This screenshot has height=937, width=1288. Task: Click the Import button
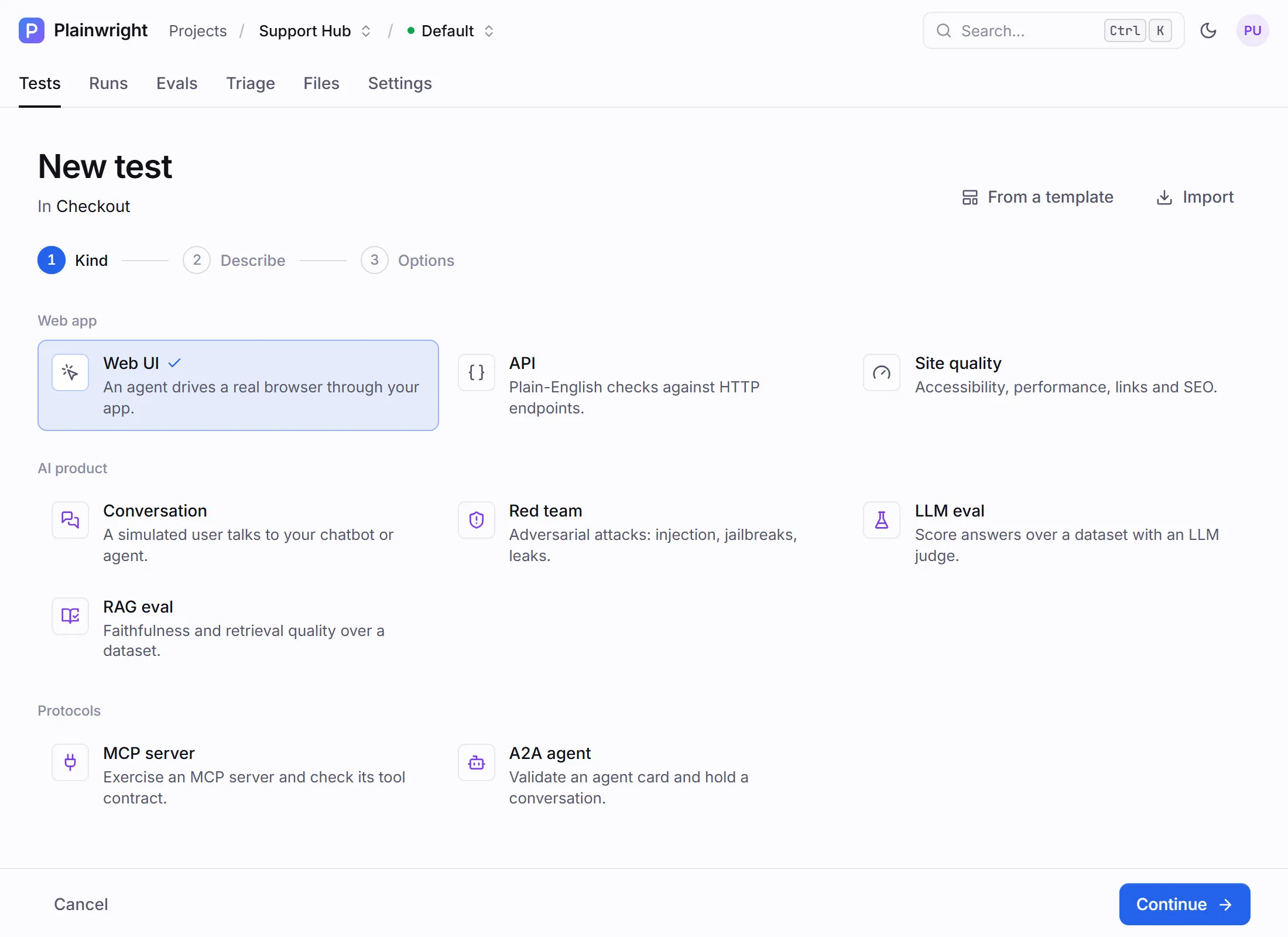click(x=1195, y=197)
